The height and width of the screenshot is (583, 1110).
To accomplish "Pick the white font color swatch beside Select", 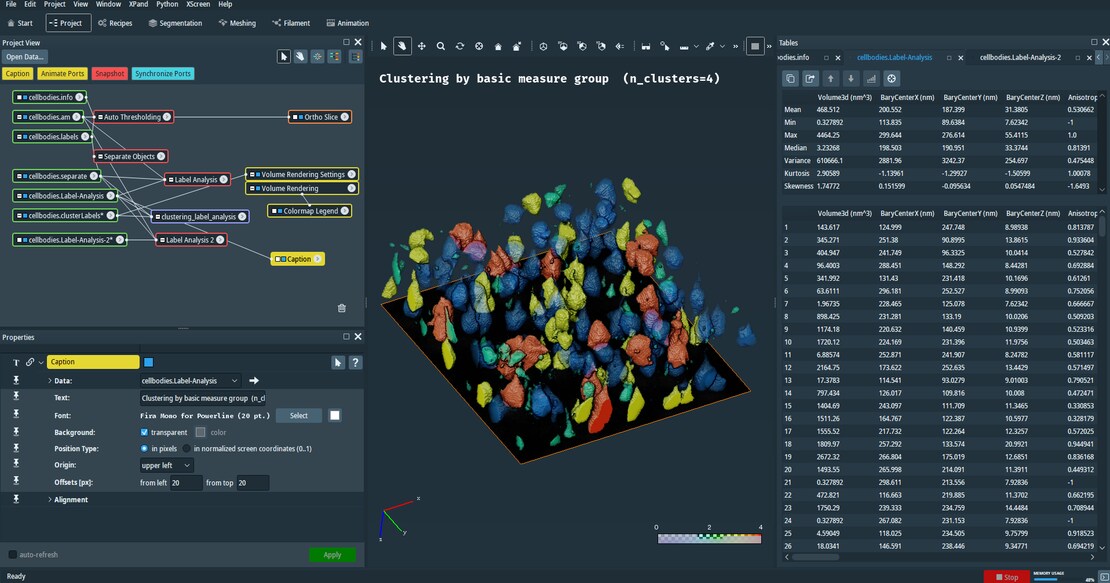I will (x=335, y=415).
